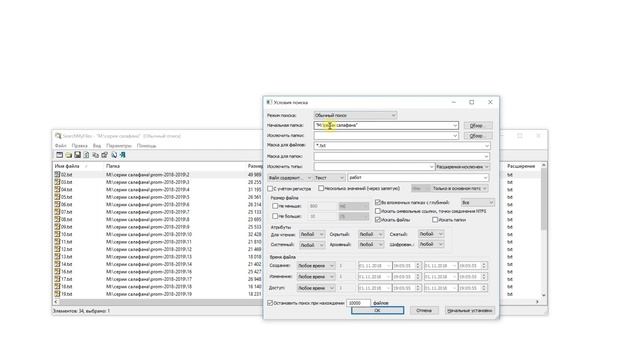
Task: Open the 'Помощь' menu
Action: tap(146, 146)
